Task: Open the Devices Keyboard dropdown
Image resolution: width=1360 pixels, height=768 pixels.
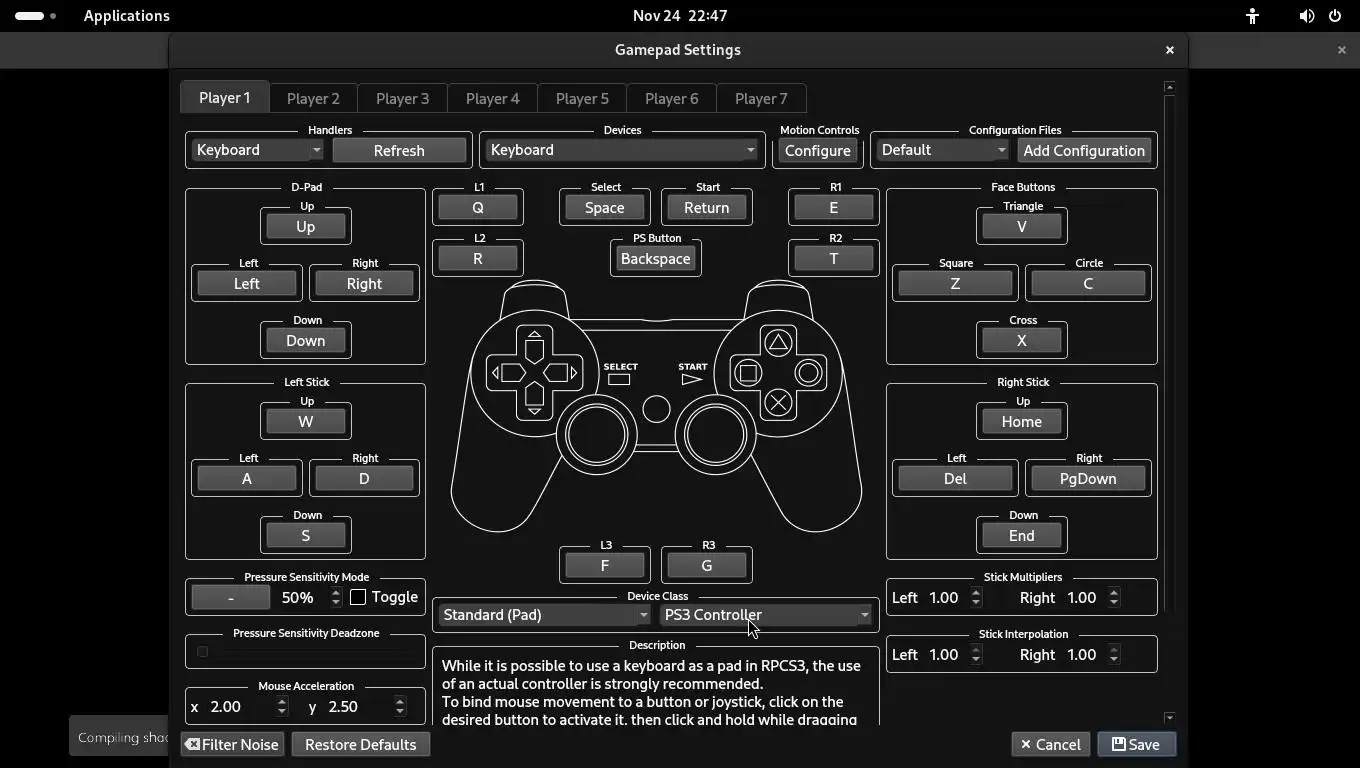Action: (622, 150)
